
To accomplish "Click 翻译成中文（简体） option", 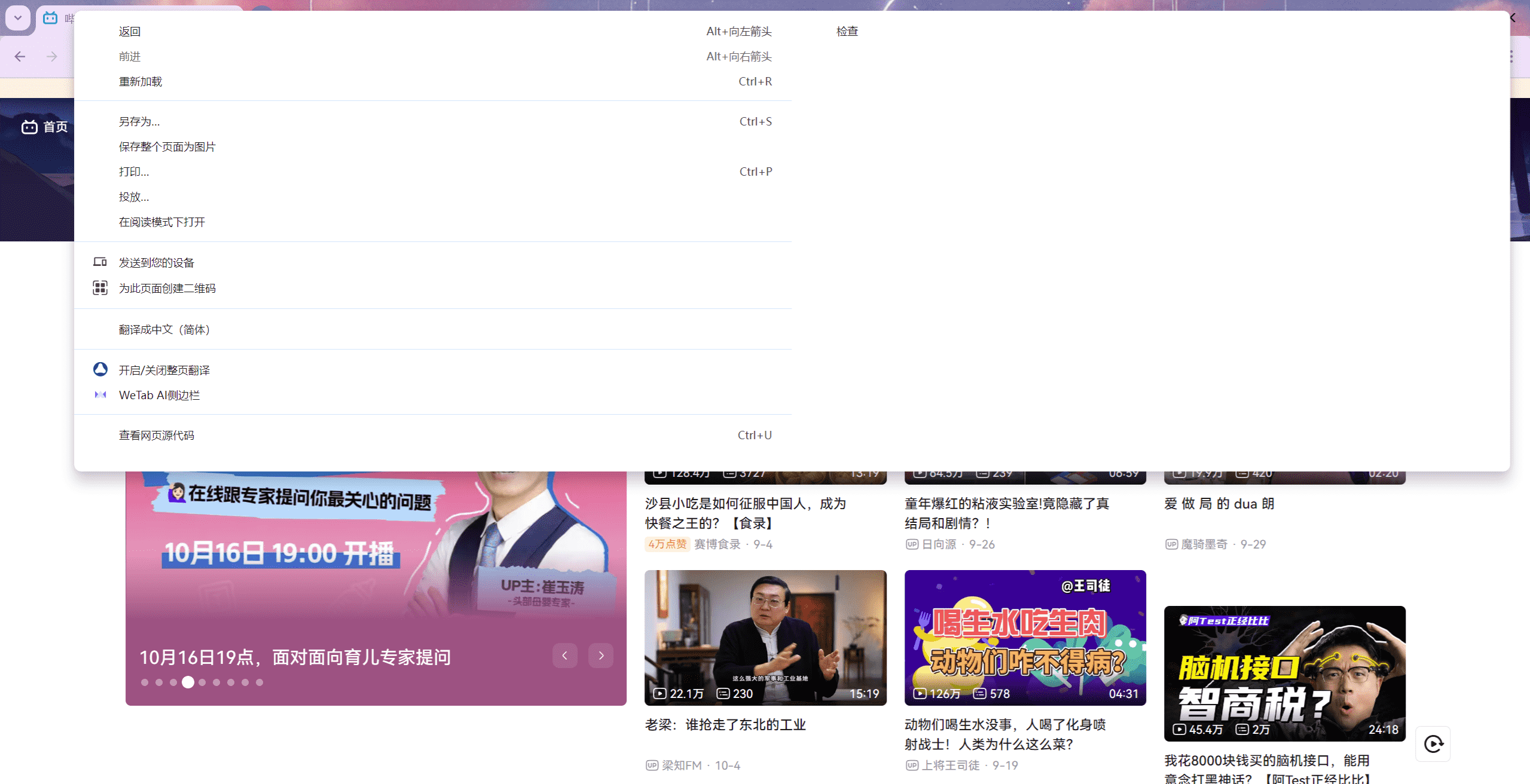I will pyautogui.click(x=164, y=329).
